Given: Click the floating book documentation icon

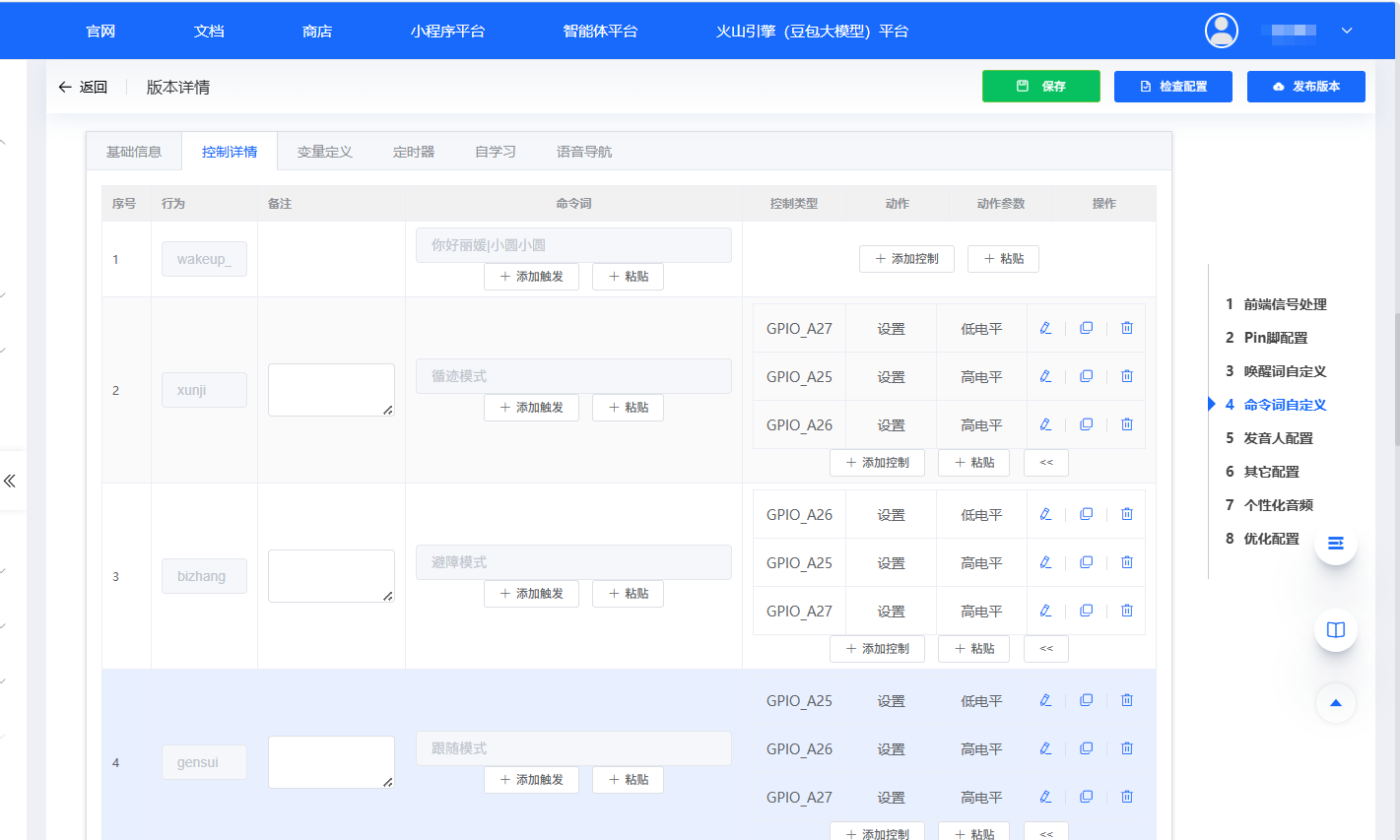Looking at the screenshot, I should pos(1336,630).
